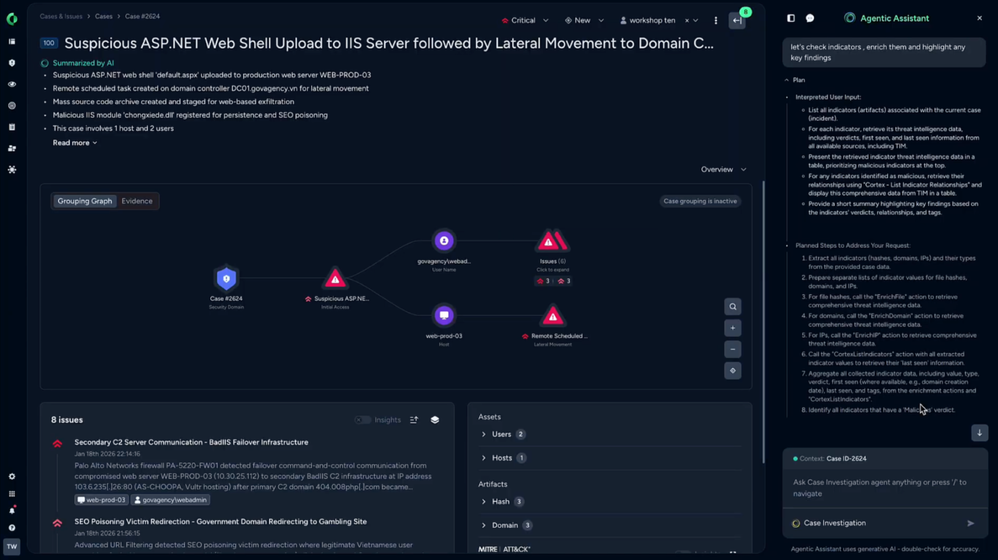
Task: Open Cases breadcrumb link
Action: (104, 17)
